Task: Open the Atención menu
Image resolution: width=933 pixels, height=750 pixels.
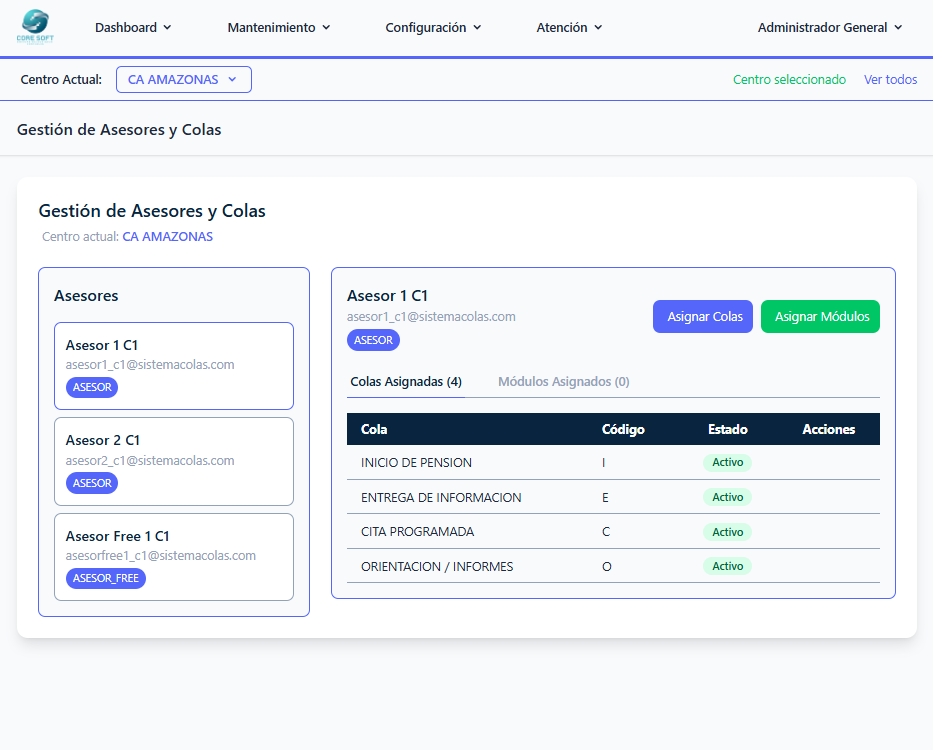Action: point(569,28)
